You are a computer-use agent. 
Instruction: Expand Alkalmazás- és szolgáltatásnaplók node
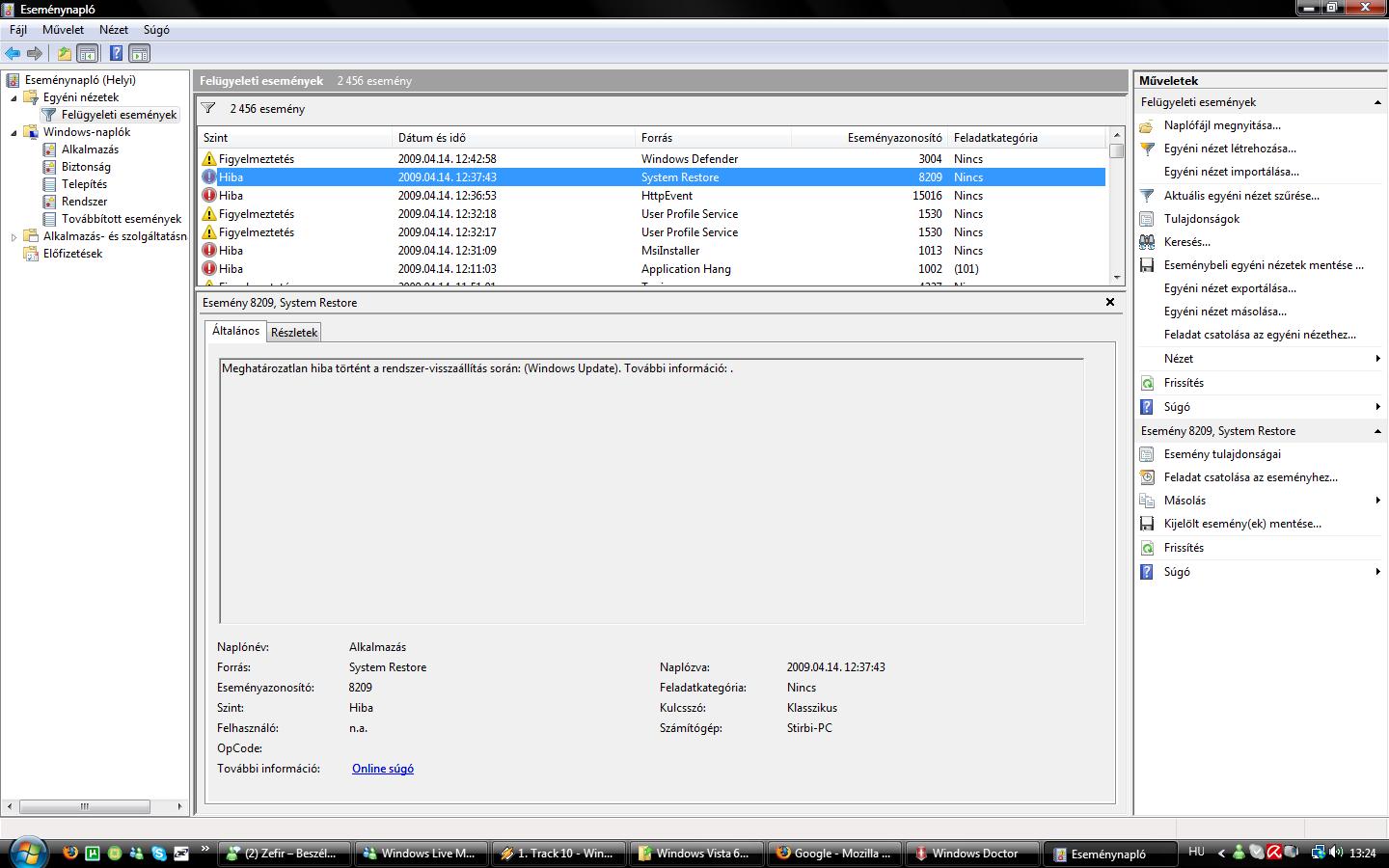14,236
